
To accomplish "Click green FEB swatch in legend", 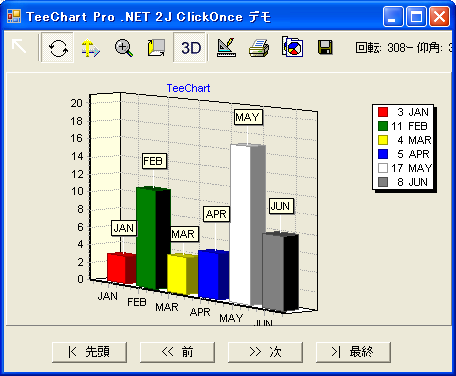I will click(x=383, y=126).
